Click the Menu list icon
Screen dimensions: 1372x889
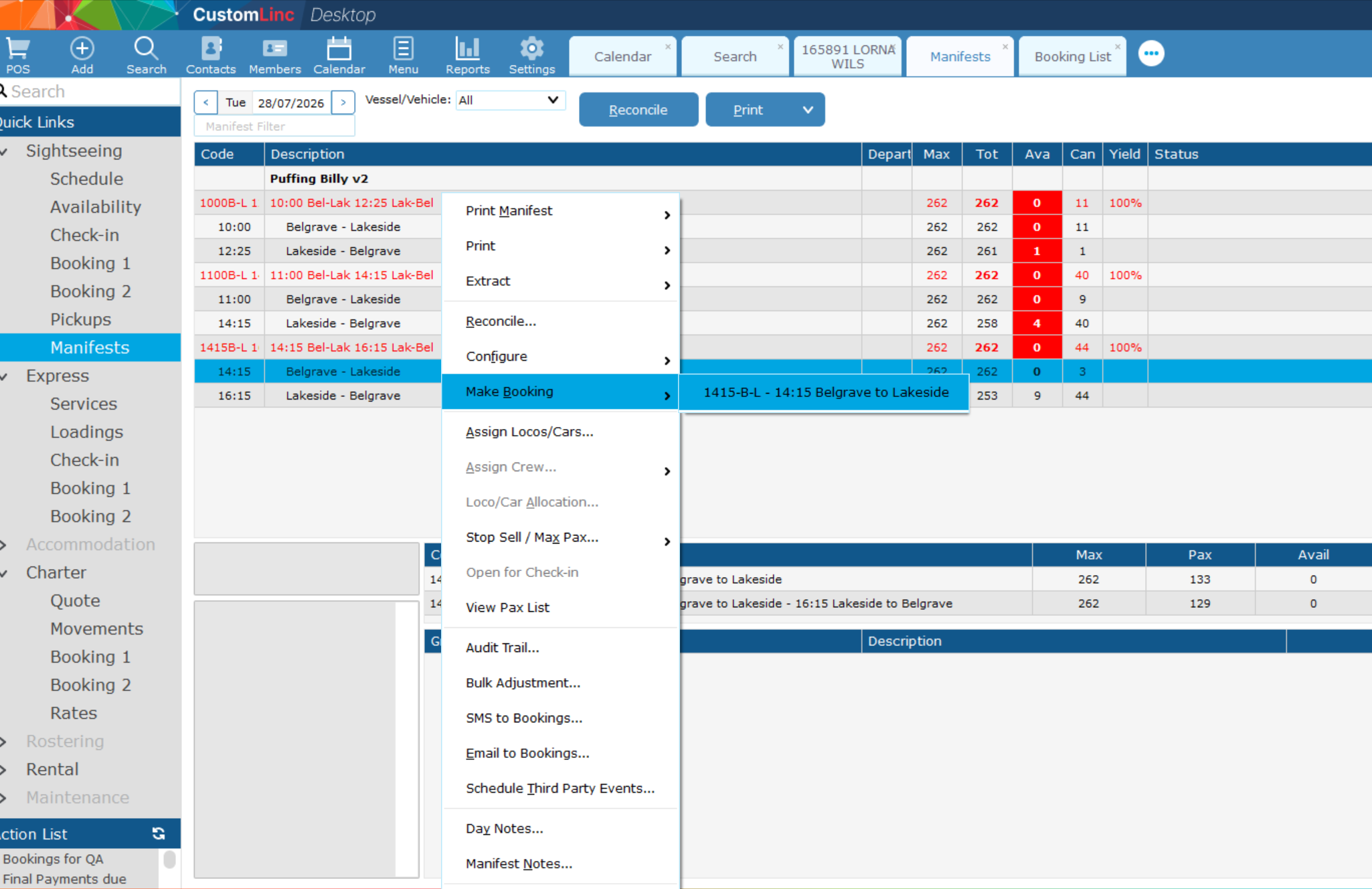(x=403, y=54)
